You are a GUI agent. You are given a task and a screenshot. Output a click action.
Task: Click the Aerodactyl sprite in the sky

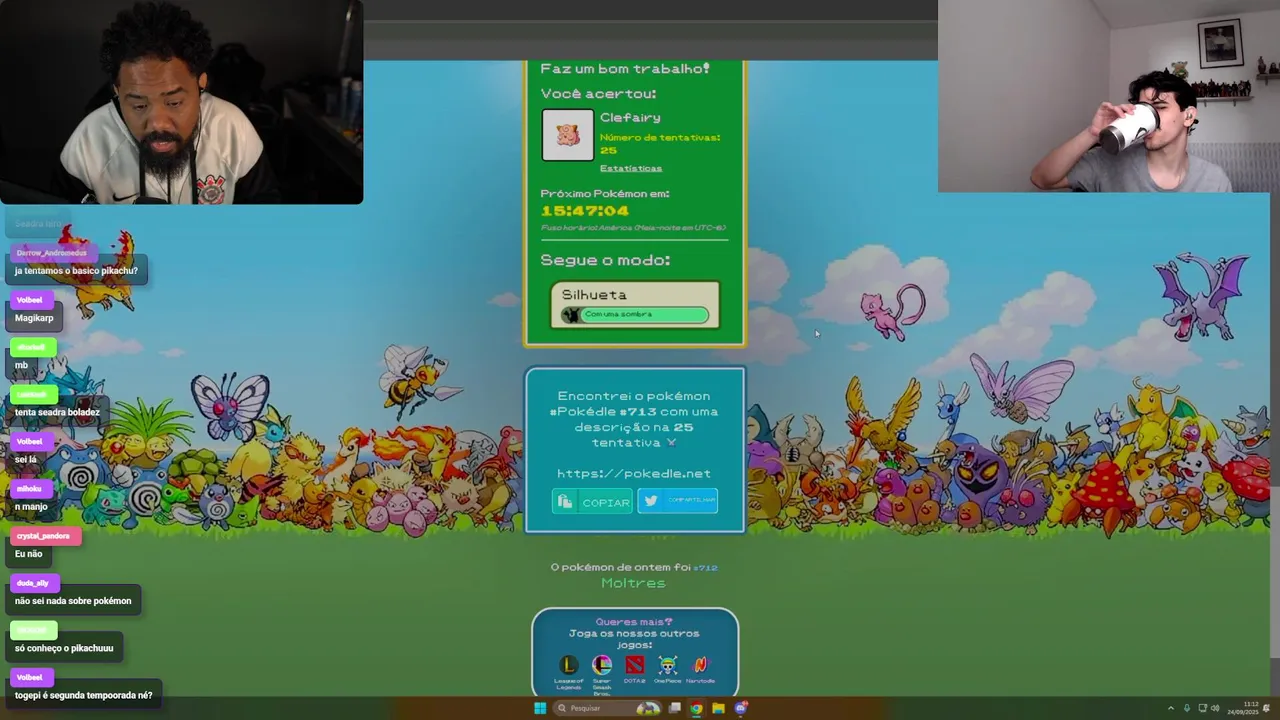pyautogui.click(x=1204, y=295)
